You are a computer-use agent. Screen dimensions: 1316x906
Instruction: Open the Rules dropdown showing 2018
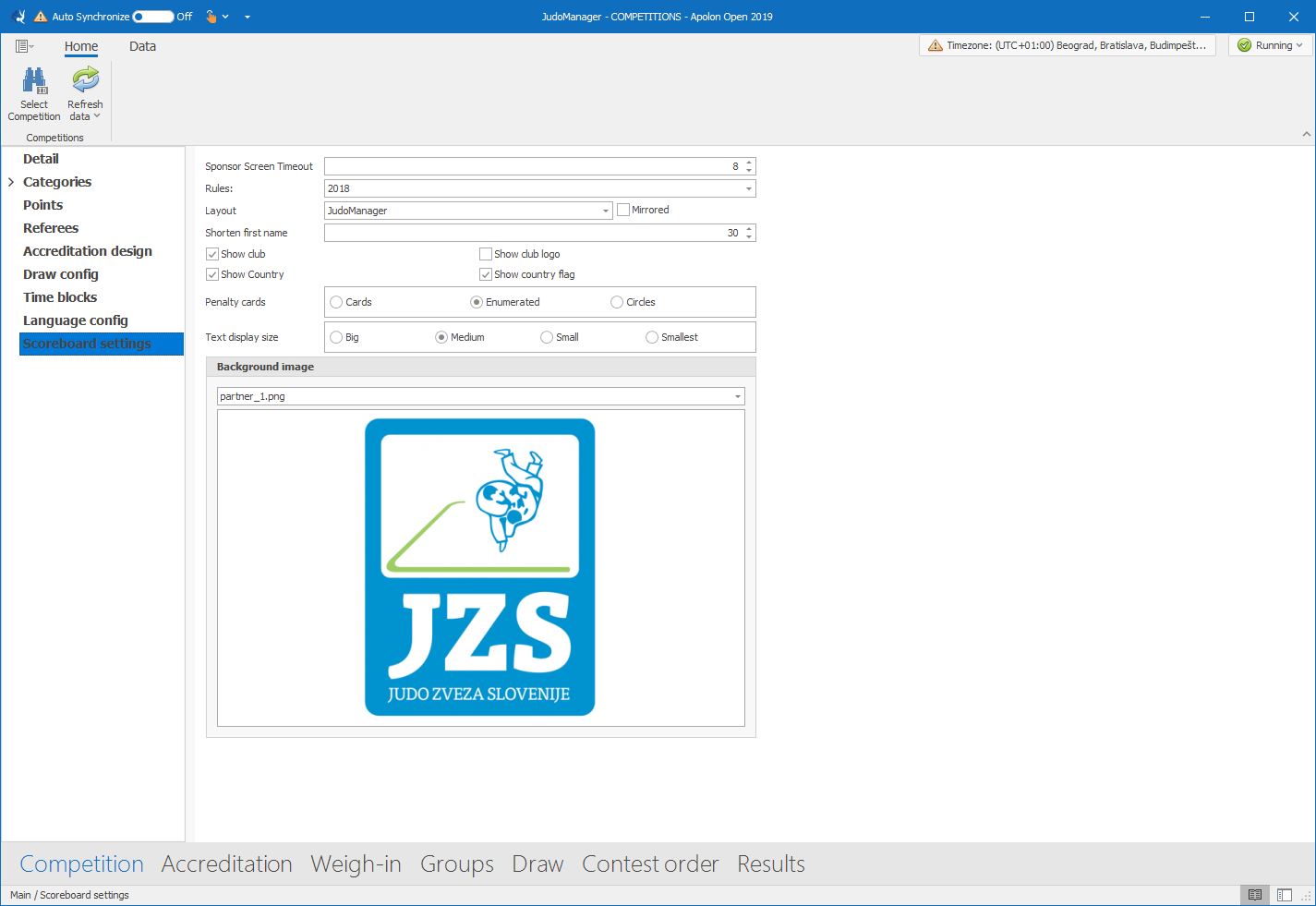(x=748, y=188)
